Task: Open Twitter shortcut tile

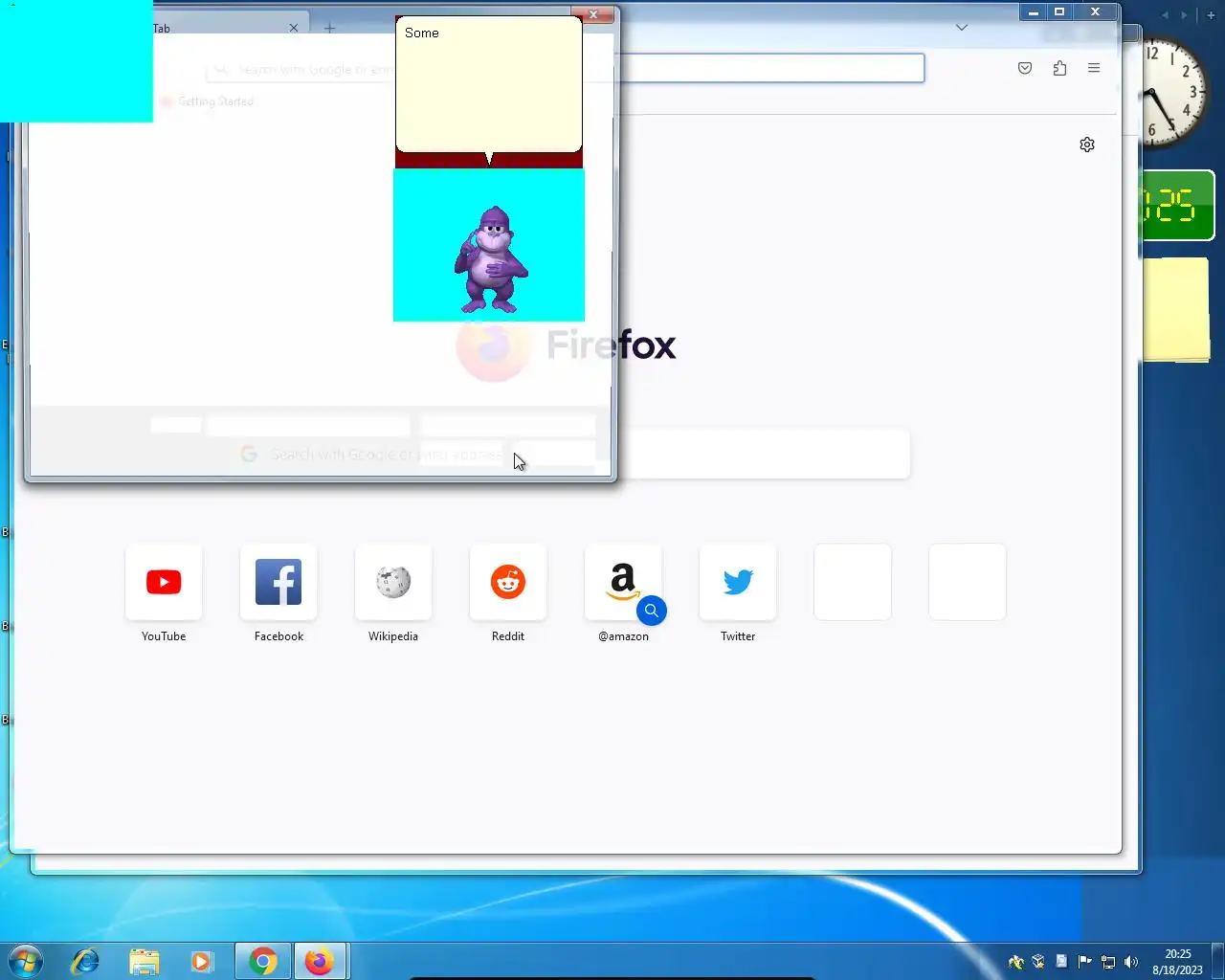Action: click(x=738, y=582)
